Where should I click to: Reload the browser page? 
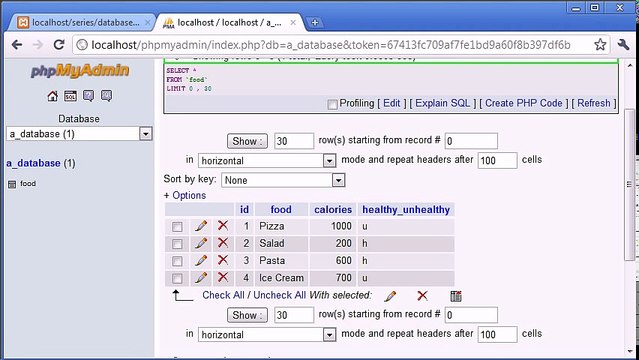(59, 44)
